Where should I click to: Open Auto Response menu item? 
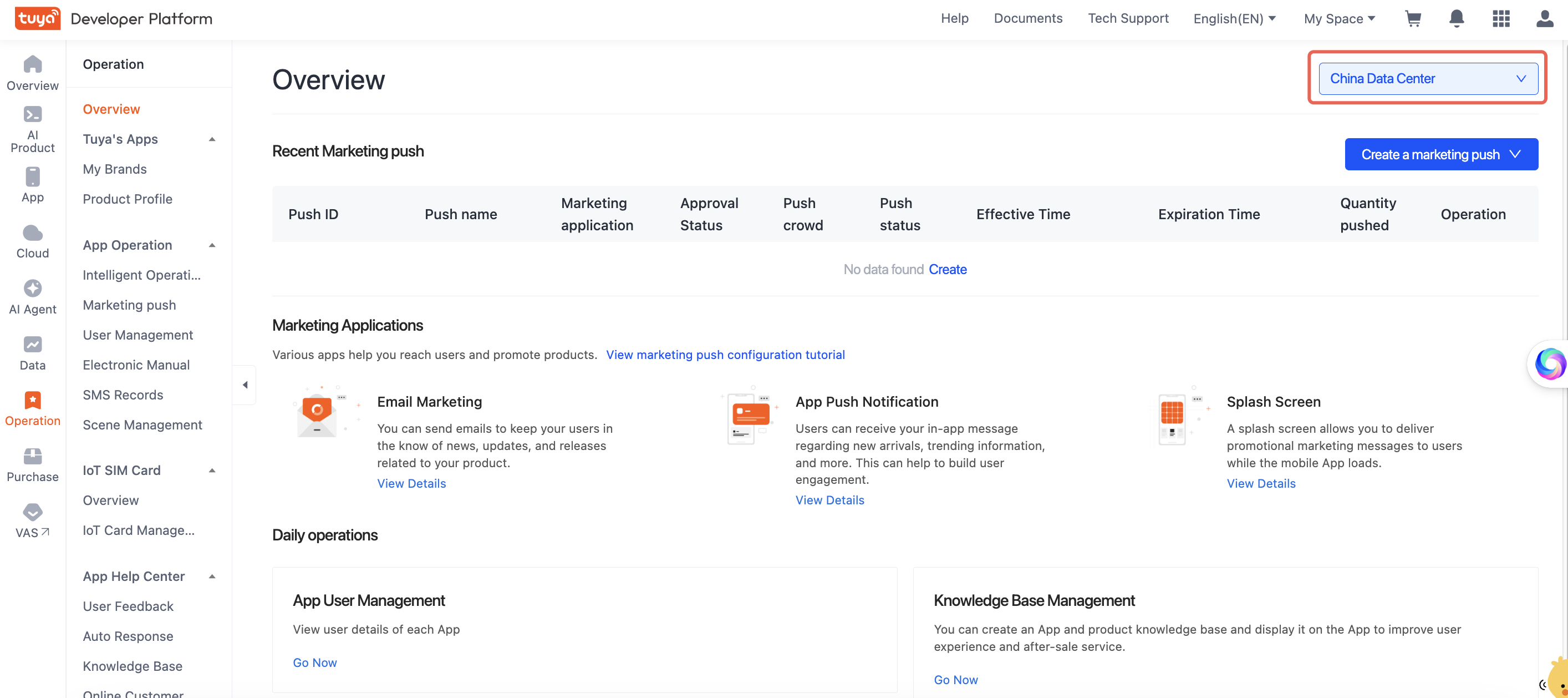click(128, 636)
